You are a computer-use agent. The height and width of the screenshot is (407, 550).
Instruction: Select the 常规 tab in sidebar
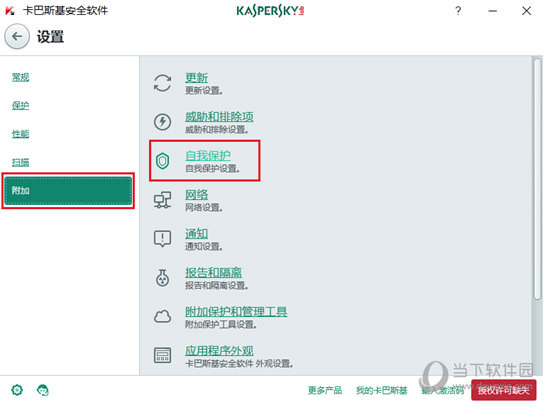click(20, 77)
